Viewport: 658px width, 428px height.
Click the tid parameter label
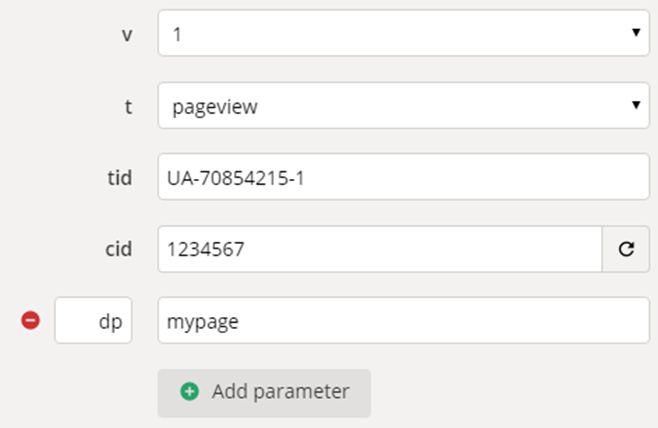point(120,177)
